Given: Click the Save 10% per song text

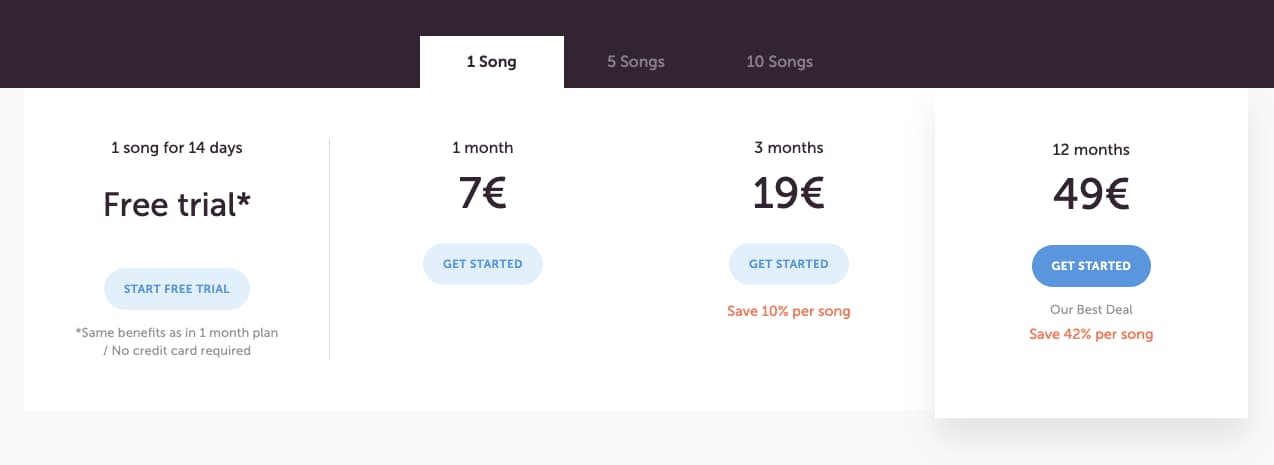Looking at the screenshot, I should click(x=789, y=311).
